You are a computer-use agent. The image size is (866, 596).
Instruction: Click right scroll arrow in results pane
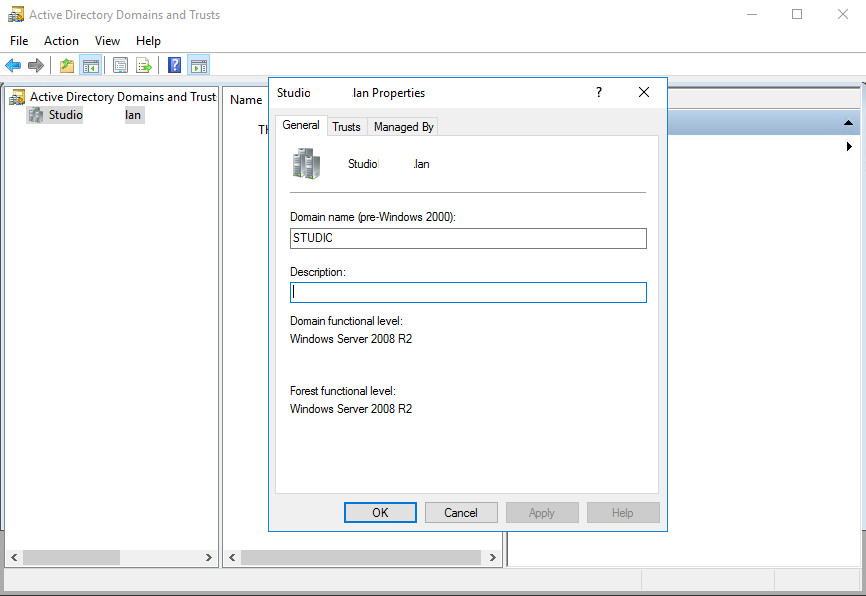(493, 558)
